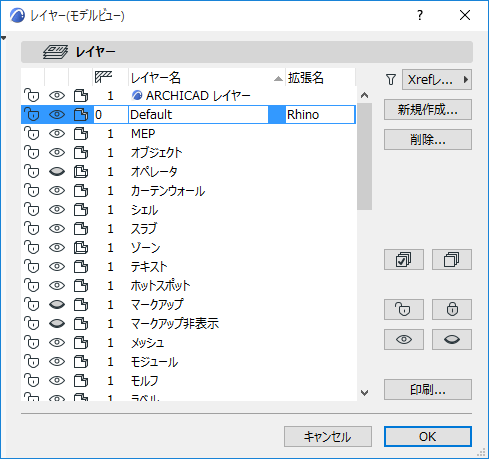The width and height of the screenshot is (489, 459).
Task: Click Select All layers button icon
Action: [x=404, y=259]
